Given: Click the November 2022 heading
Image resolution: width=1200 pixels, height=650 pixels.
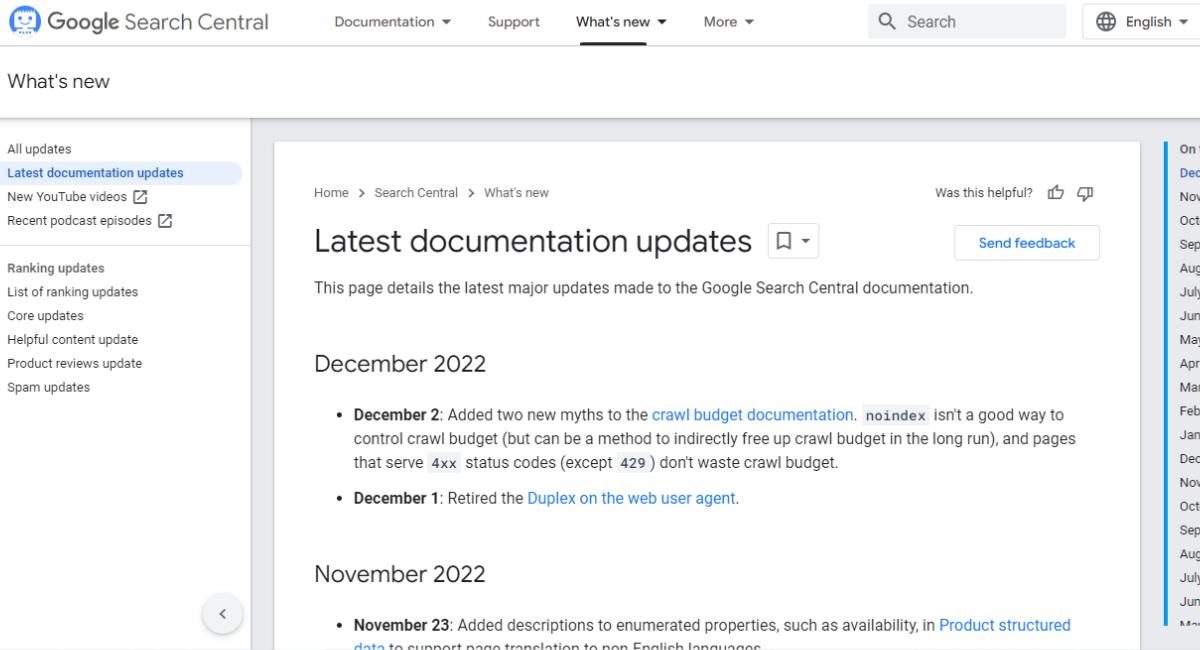Looking at the screenshot, I should pyautogui.click(x=400, y=574).
